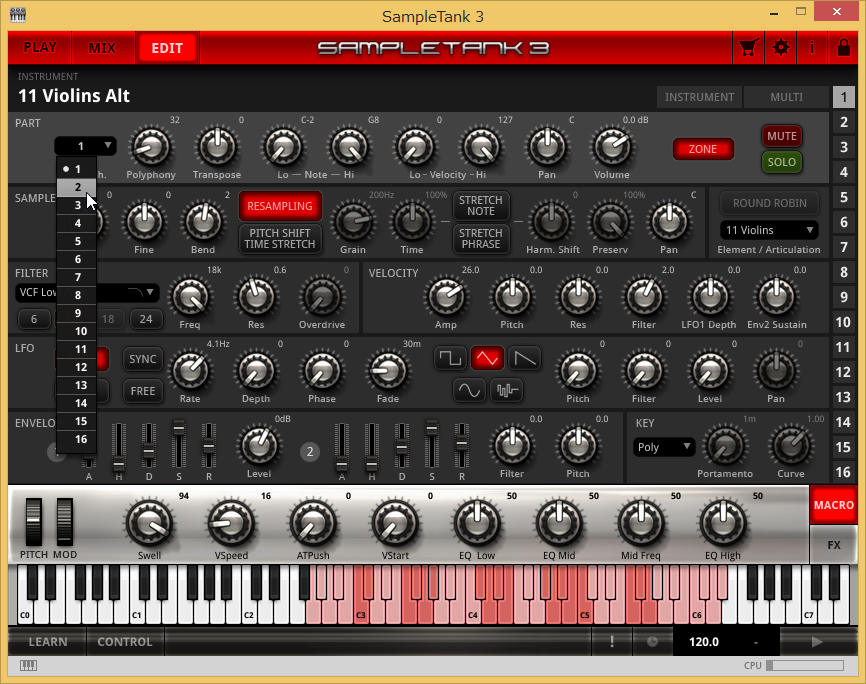Click the Polyphony knob
Viewport: 866px width, 684px height.
[150, 146]
